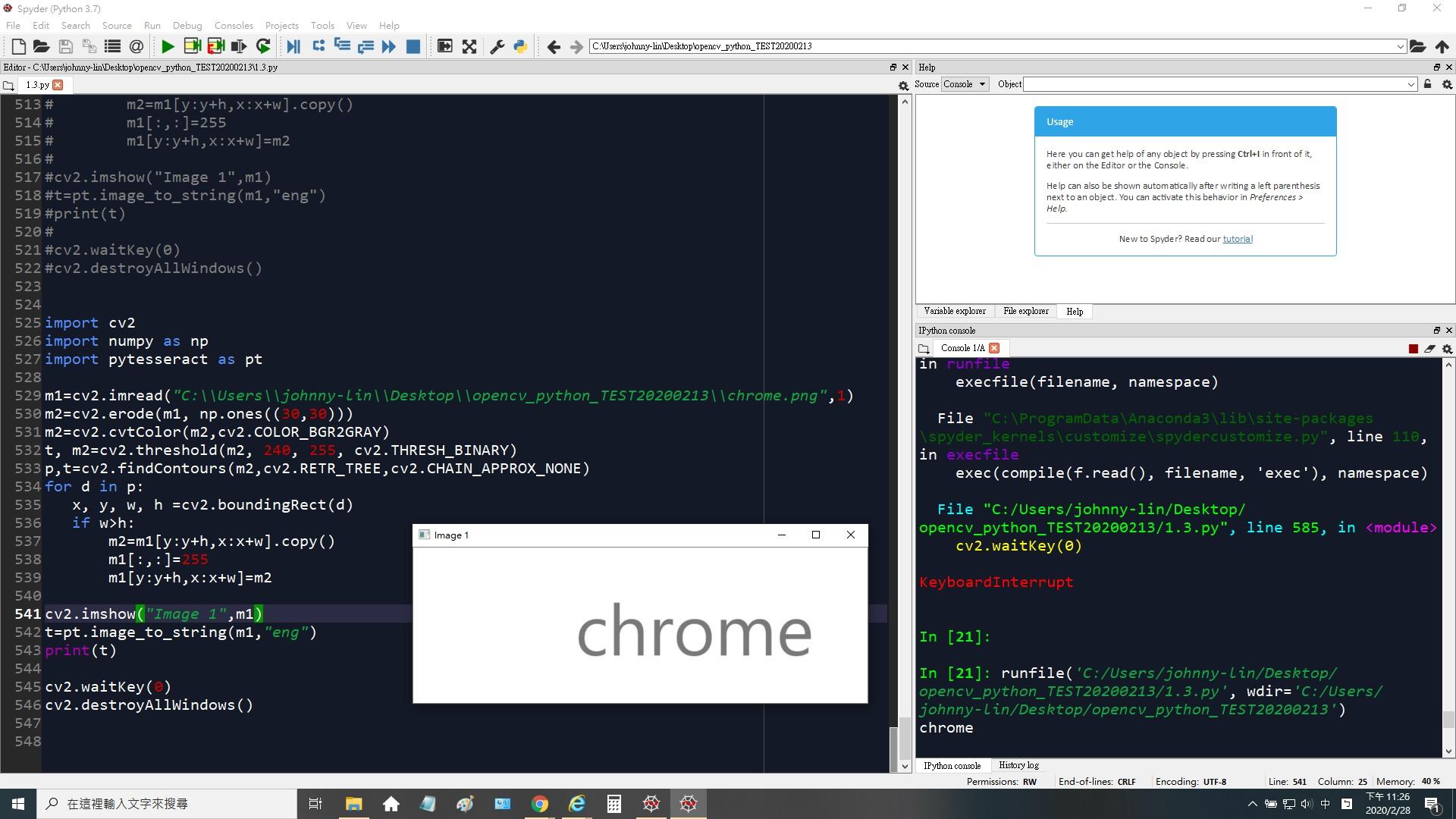Screen dimensions: 1456x819
Task: Open Chrome from the Windows taskbar
Action: 540,804
